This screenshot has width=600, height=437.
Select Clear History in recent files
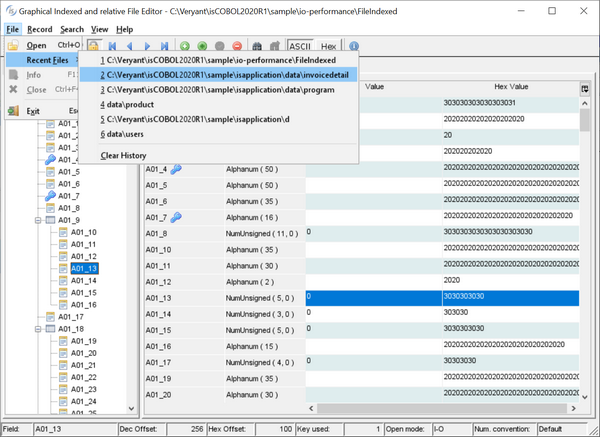123,155
